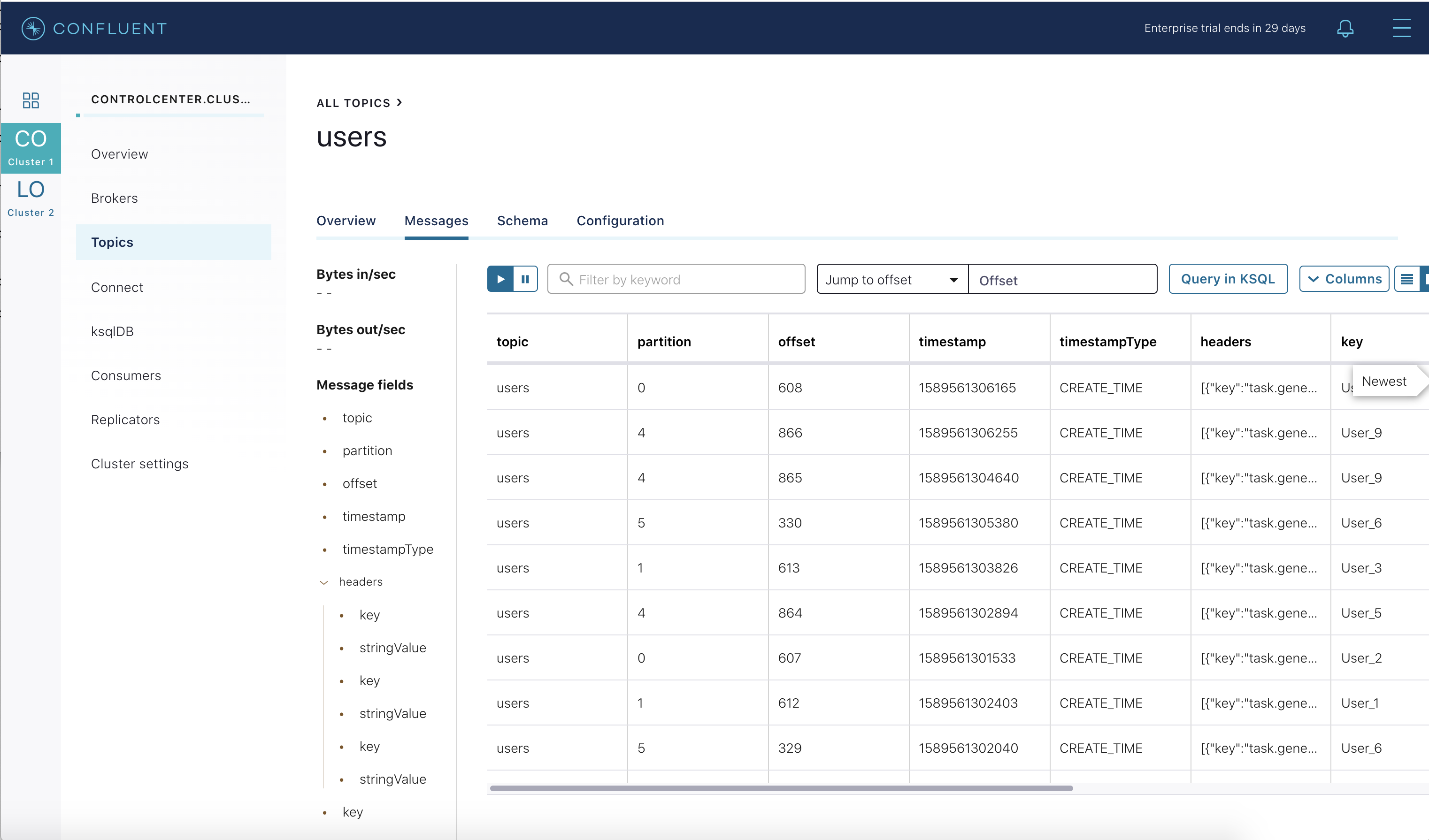Viewport: 1429px width, 840px height.
Task: Select the topic message field
Action: click(x=357, y=418)
